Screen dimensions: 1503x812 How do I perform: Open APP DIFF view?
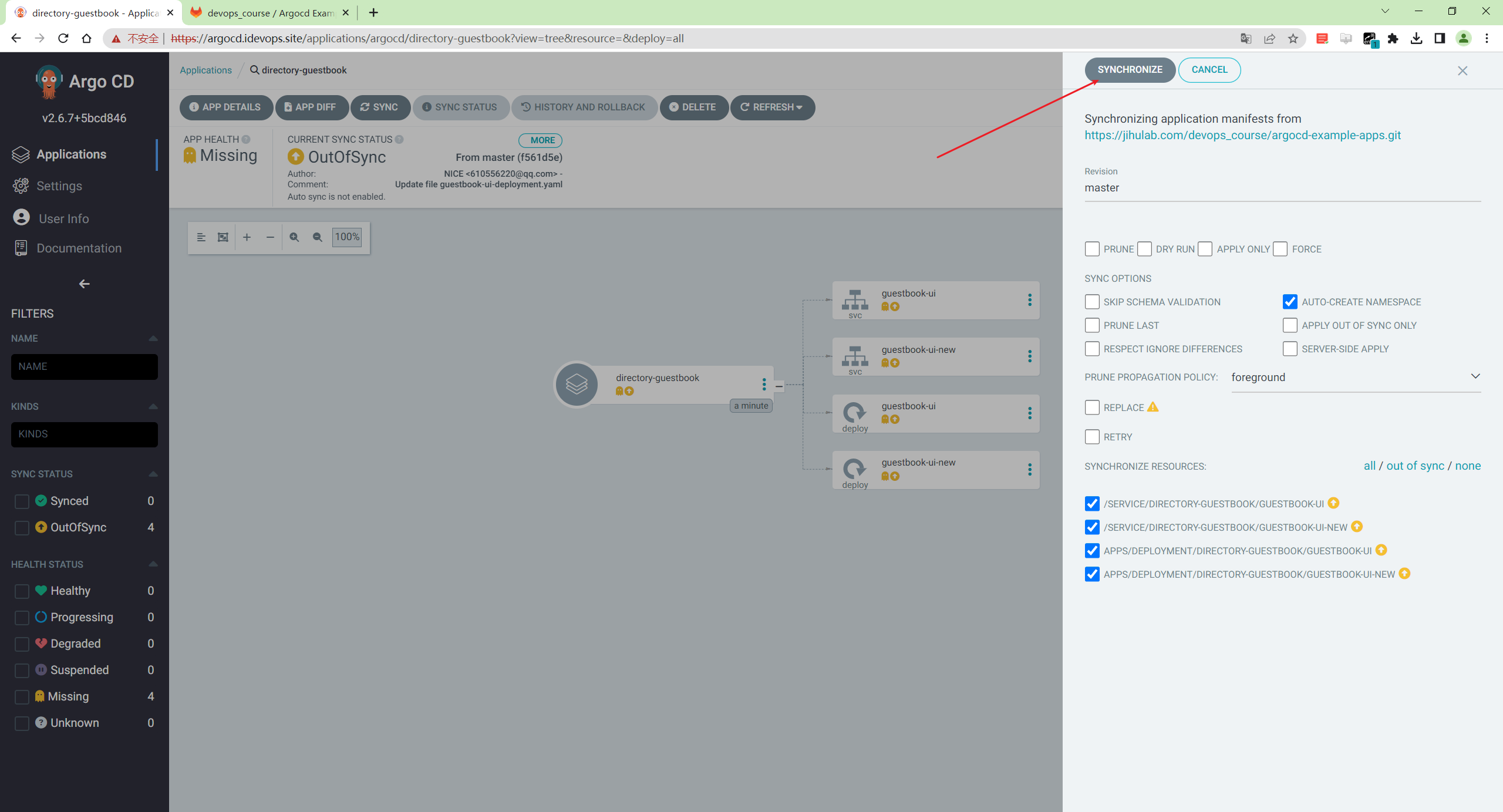311,107
